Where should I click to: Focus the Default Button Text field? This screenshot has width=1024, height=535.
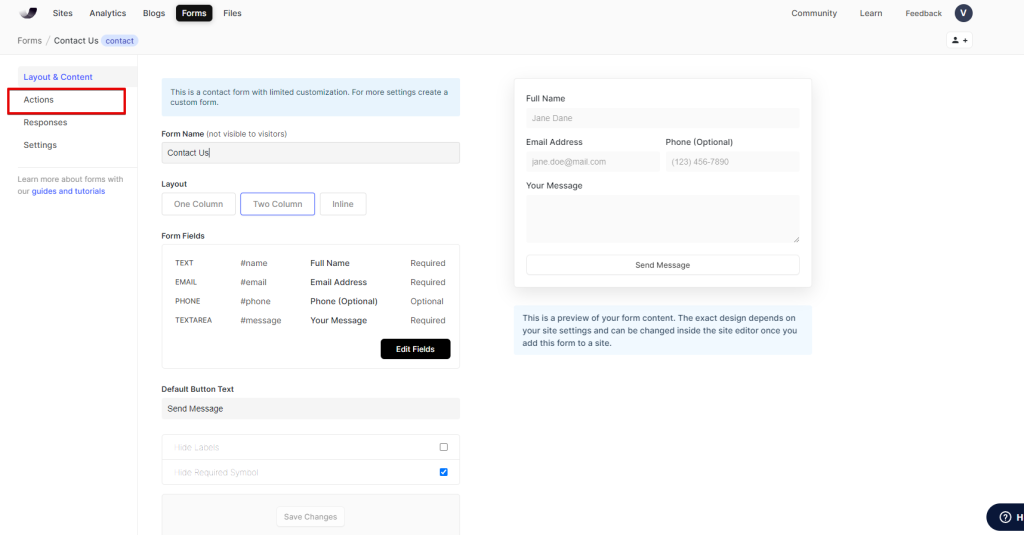pos(310,409)
